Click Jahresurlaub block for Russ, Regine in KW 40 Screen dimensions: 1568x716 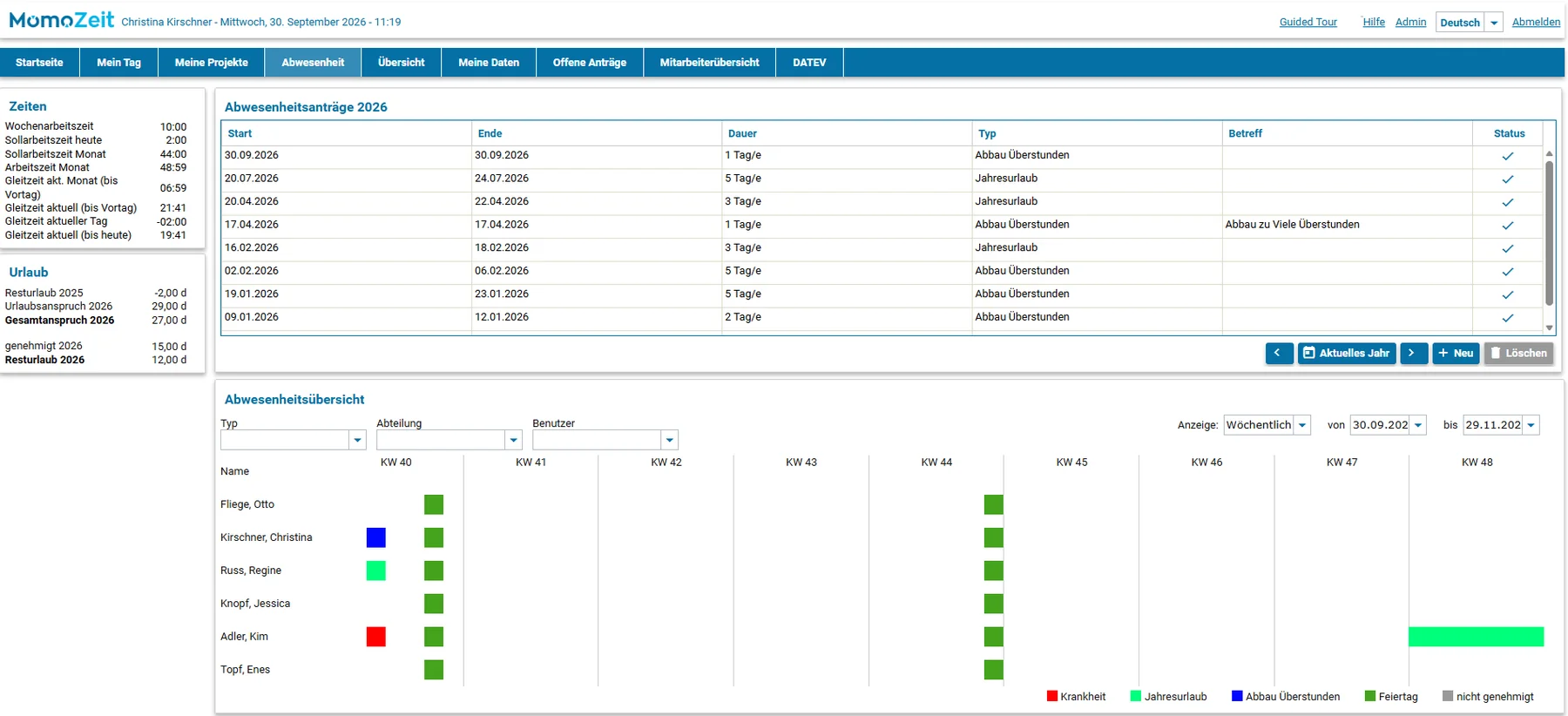[376, 571]
